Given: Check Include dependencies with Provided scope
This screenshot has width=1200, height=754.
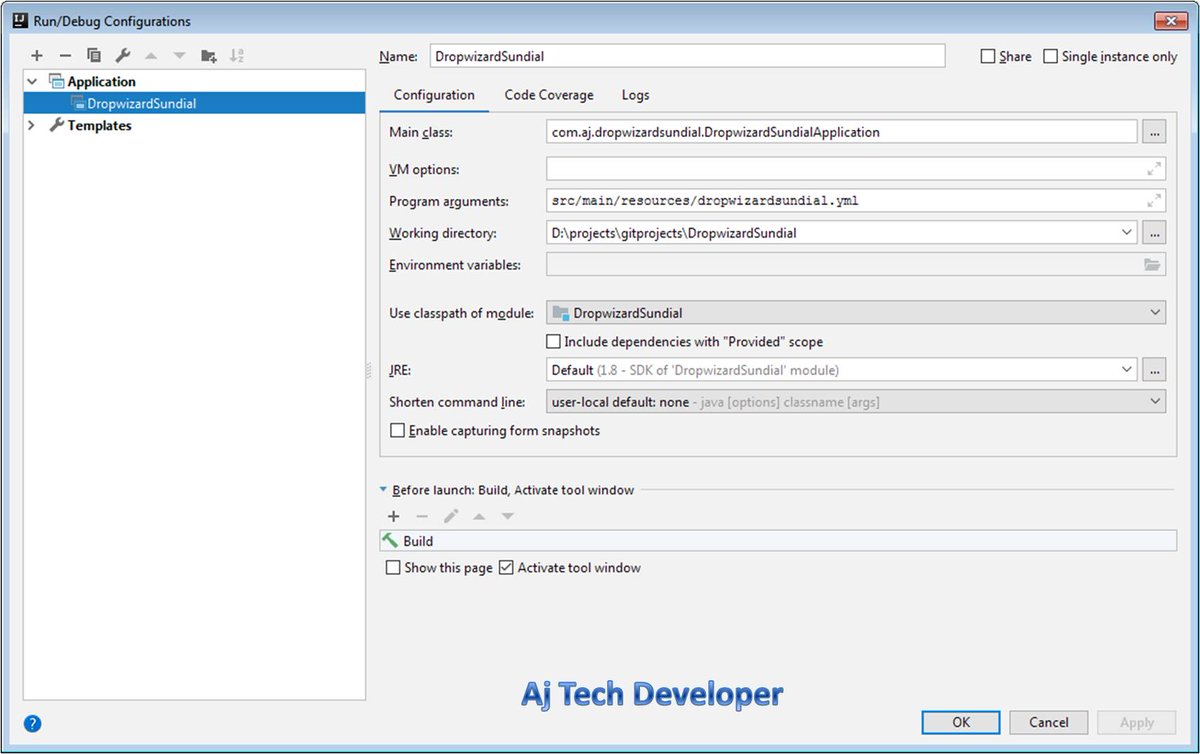Looking at the screenshot, I should [553, 341].
